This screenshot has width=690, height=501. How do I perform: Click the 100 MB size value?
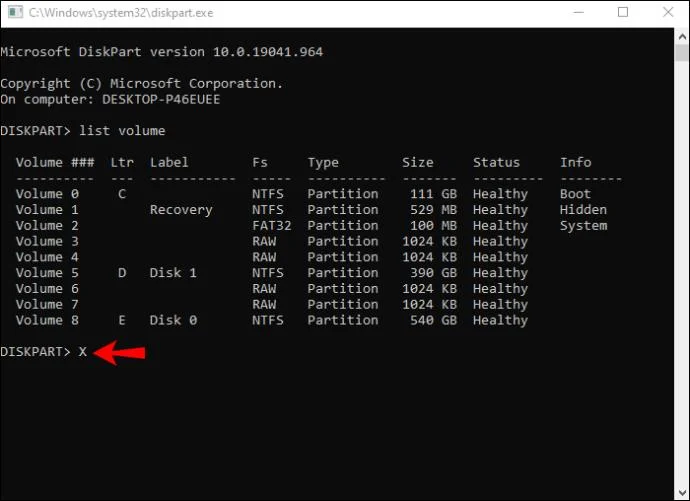click(433, 226)
